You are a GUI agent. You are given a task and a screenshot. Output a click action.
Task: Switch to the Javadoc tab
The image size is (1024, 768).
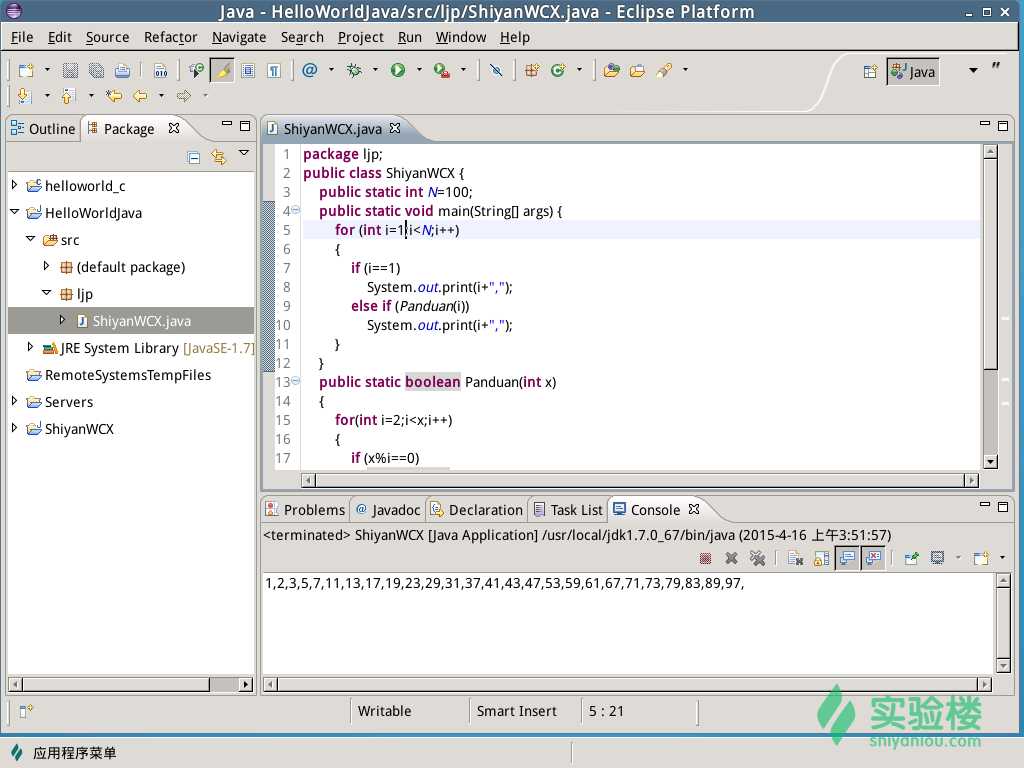click(389, 510)
